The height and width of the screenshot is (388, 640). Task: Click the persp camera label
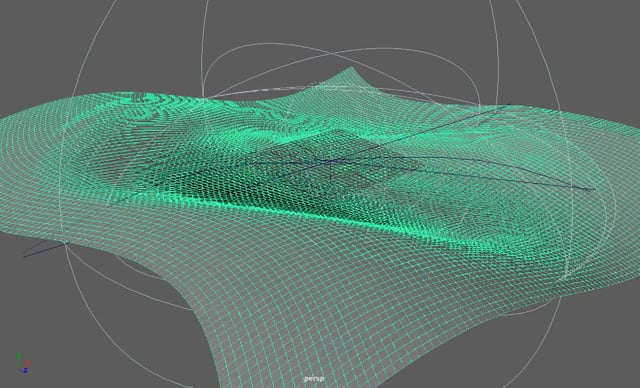[314, 379]
